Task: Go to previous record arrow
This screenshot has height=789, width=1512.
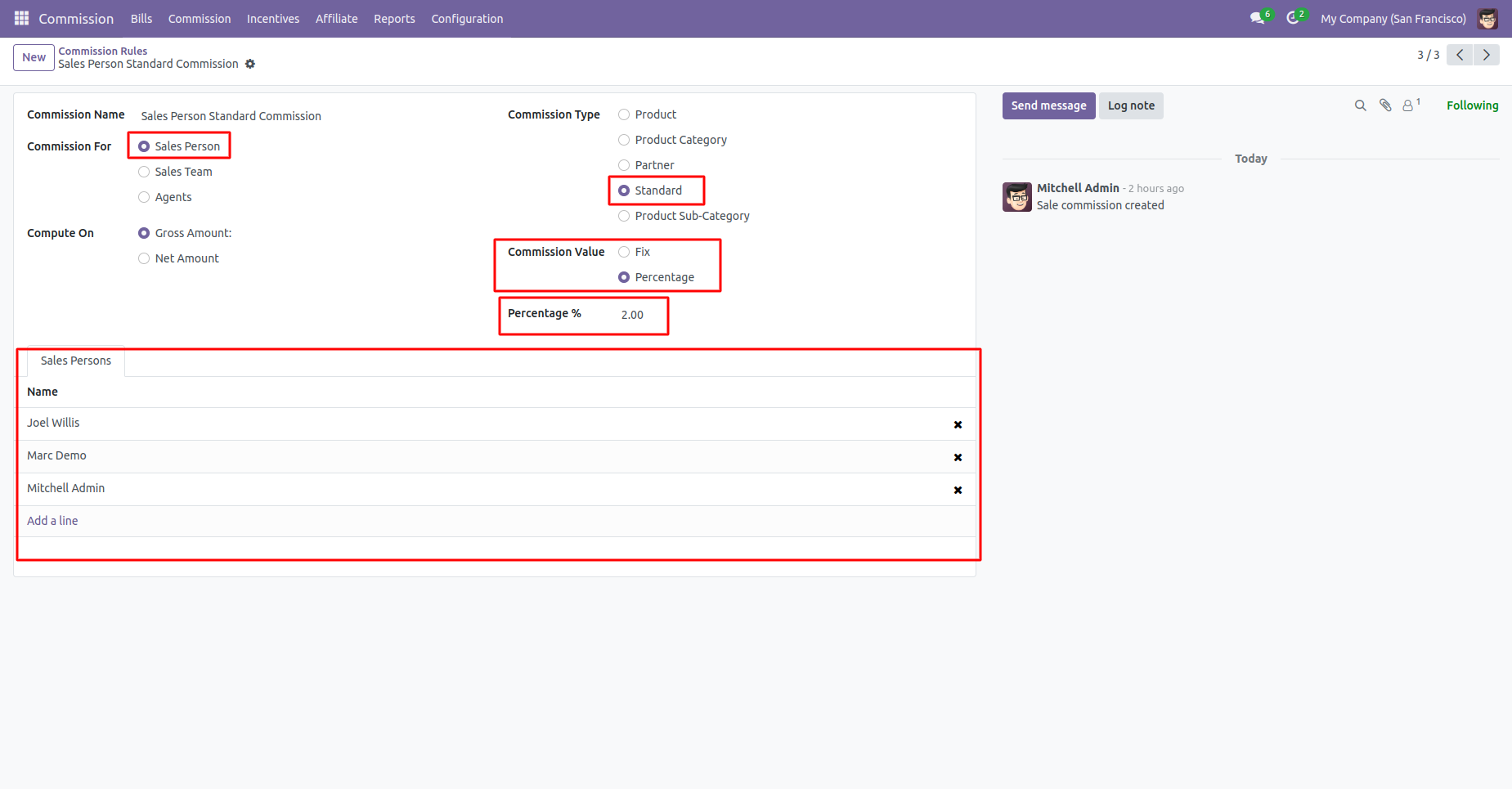Action: pyautogui.click(x=1460, y=55)
